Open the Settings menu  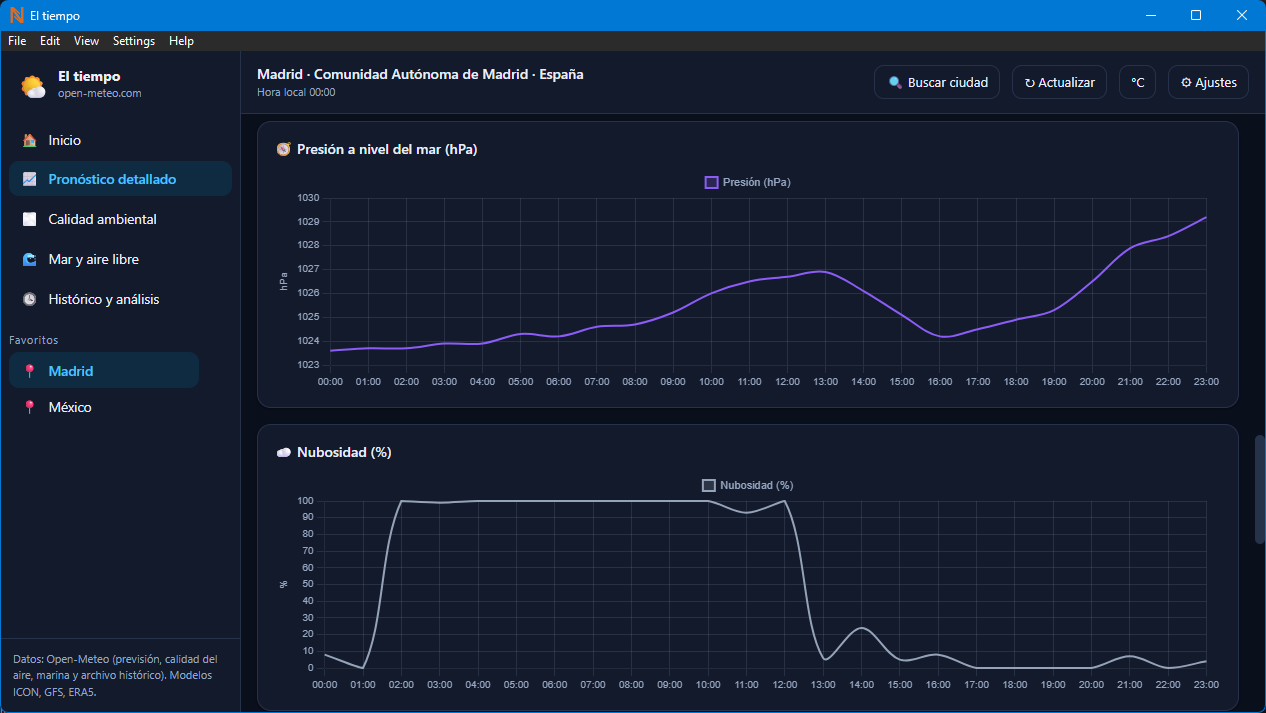(134, 41)
